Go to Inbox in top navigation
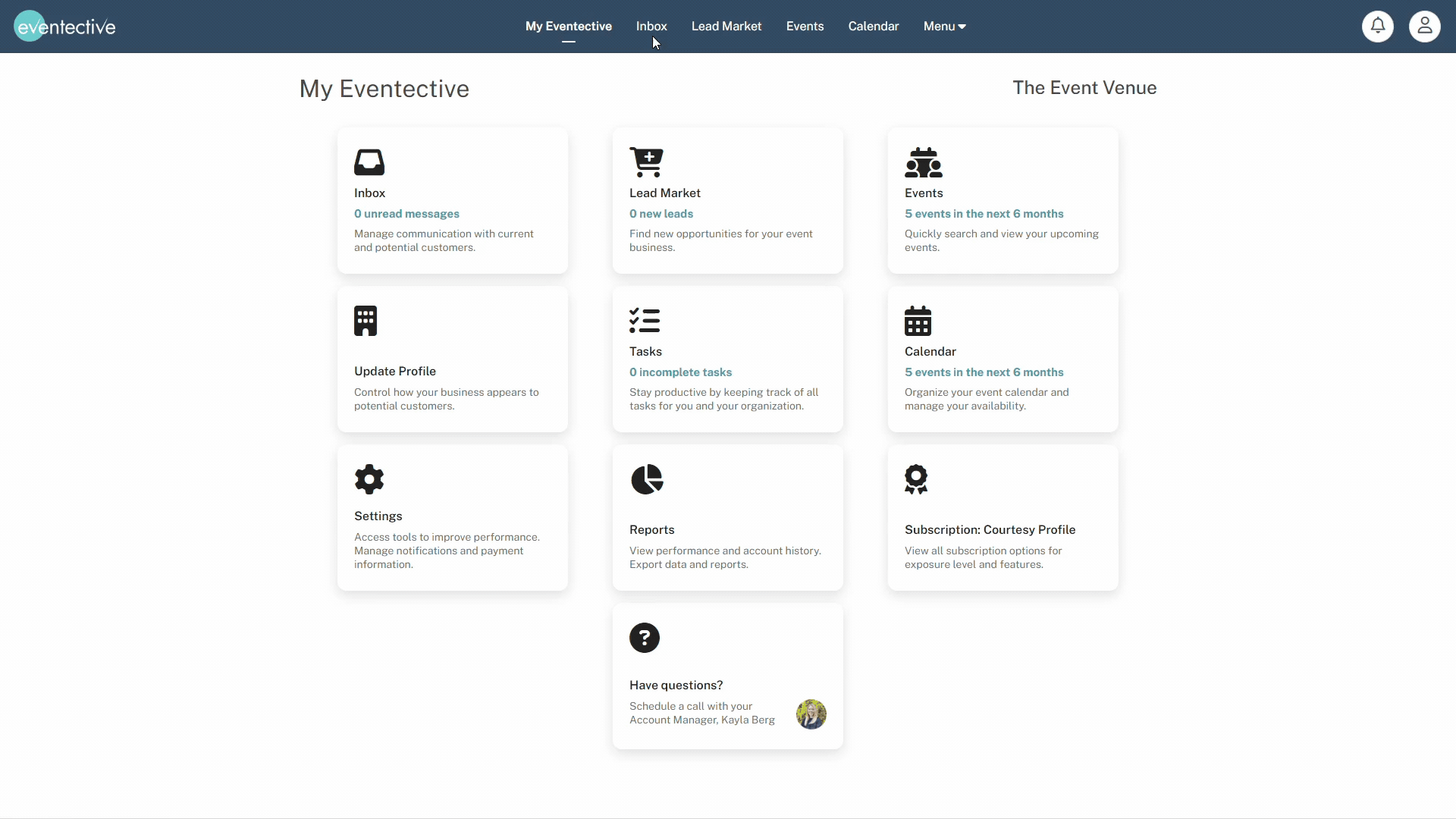 tap(651, 27)
